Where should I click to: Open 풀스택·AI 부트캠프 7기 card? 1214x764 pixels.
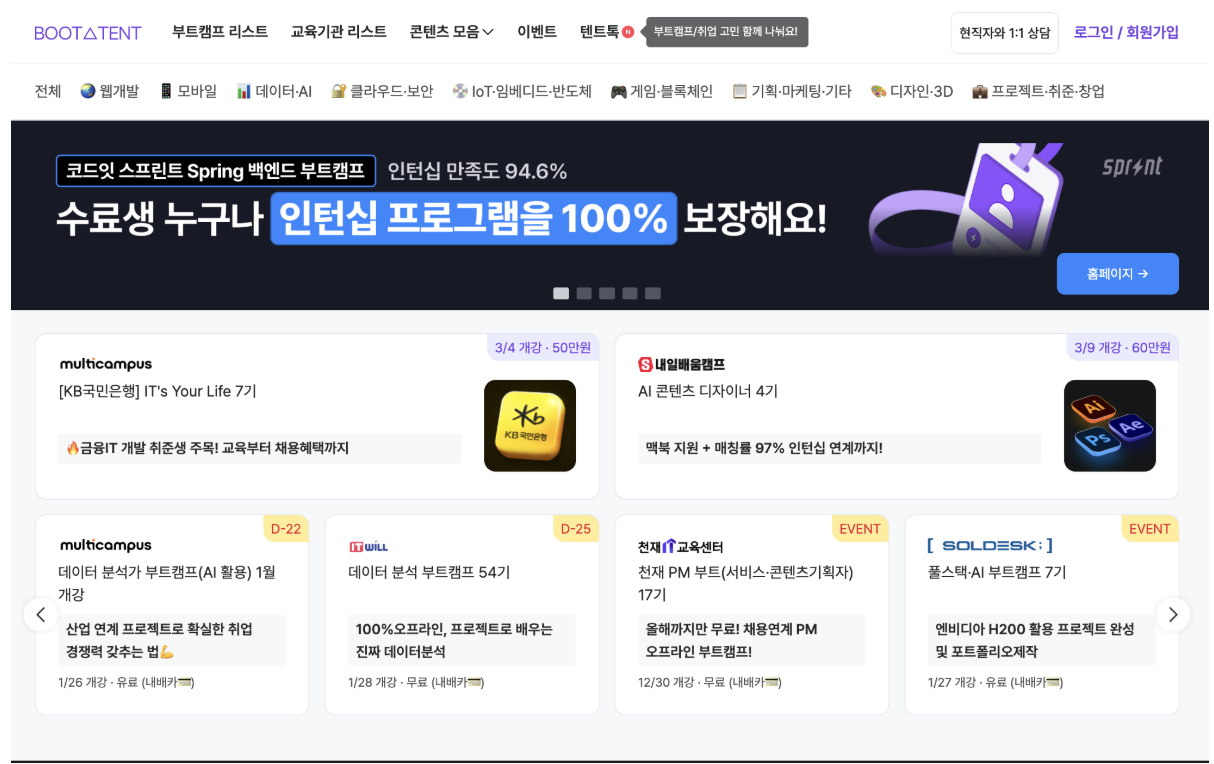(x=997, y=572)
